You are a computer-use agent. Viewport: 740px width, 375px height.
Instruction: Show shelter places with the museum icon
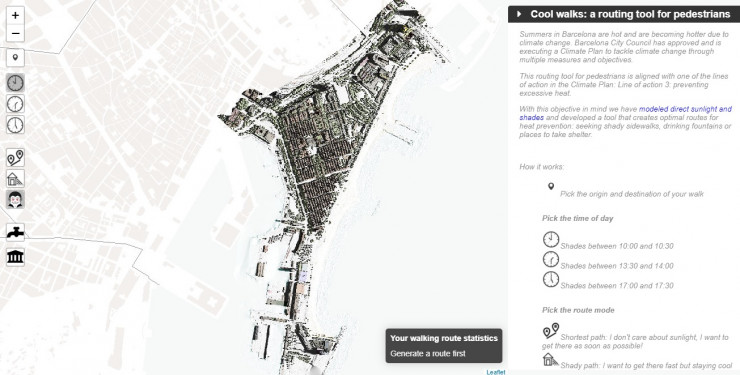point(15,257)
